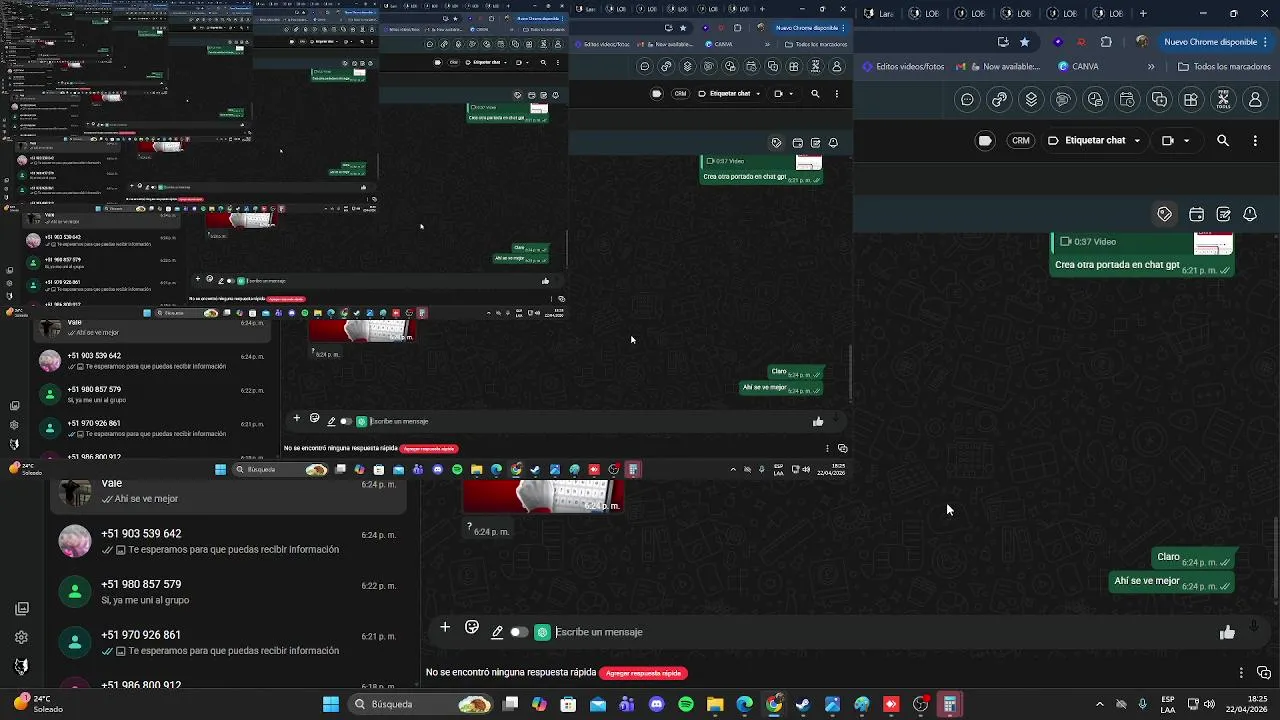Expand the full-size hidden bookmarks double chevron
Image resolution: width=1280 pixels, height=720 pixels.
(1151, 67)
